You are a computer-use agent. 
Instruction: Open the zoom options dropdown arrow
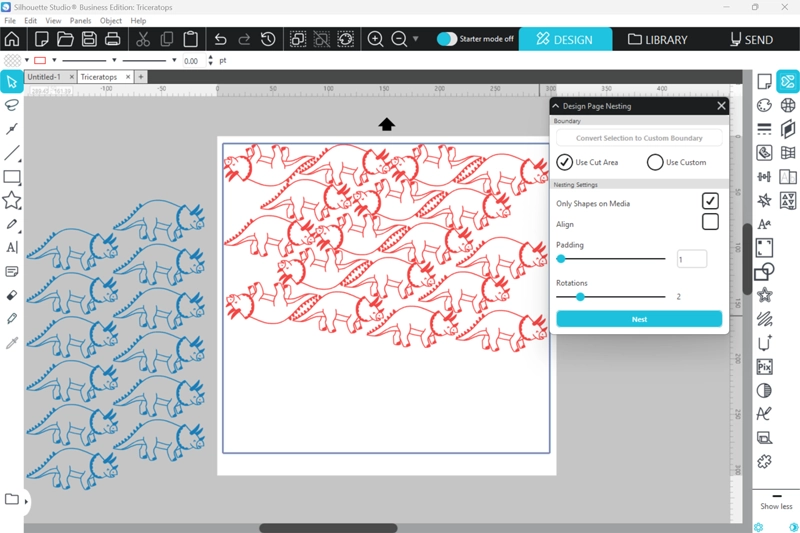pos(416,39)
